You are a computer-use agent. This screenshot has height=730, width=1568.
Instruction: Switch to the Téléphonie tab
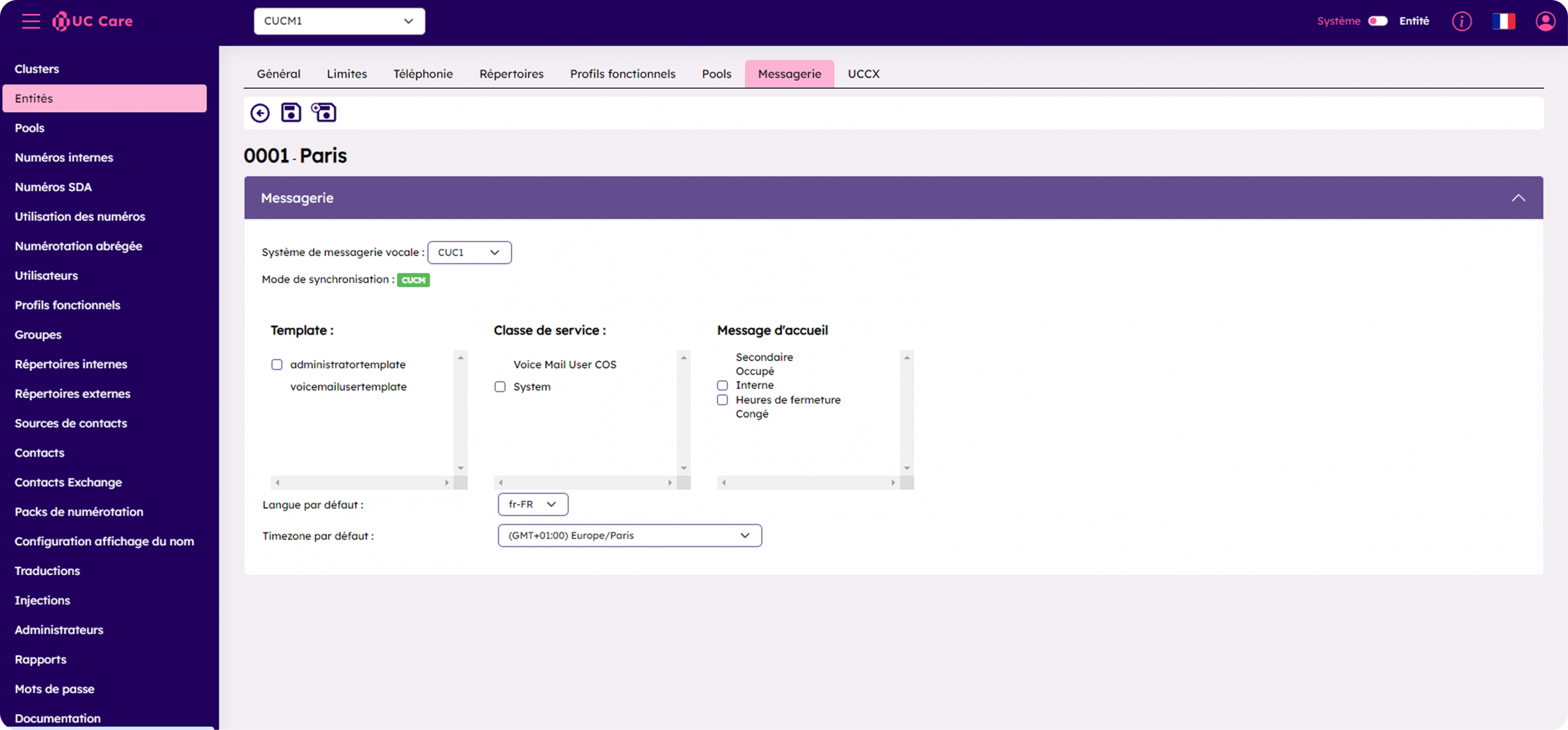(423, 73)
